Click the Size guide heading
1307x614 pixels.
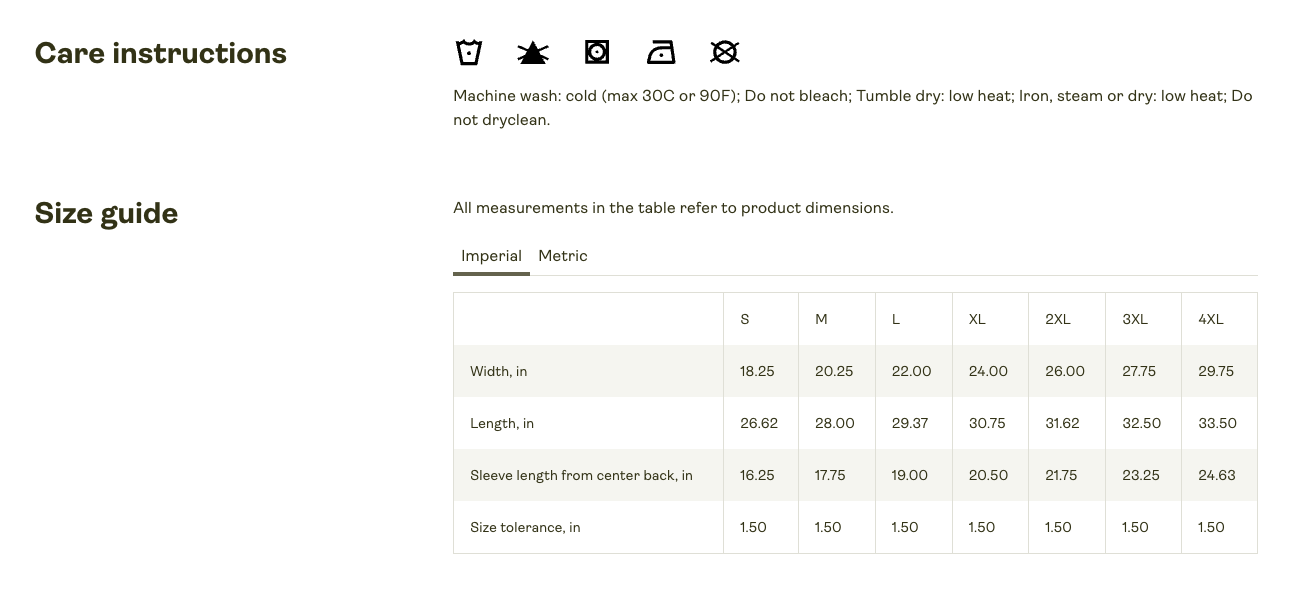[x=106, y=214]
